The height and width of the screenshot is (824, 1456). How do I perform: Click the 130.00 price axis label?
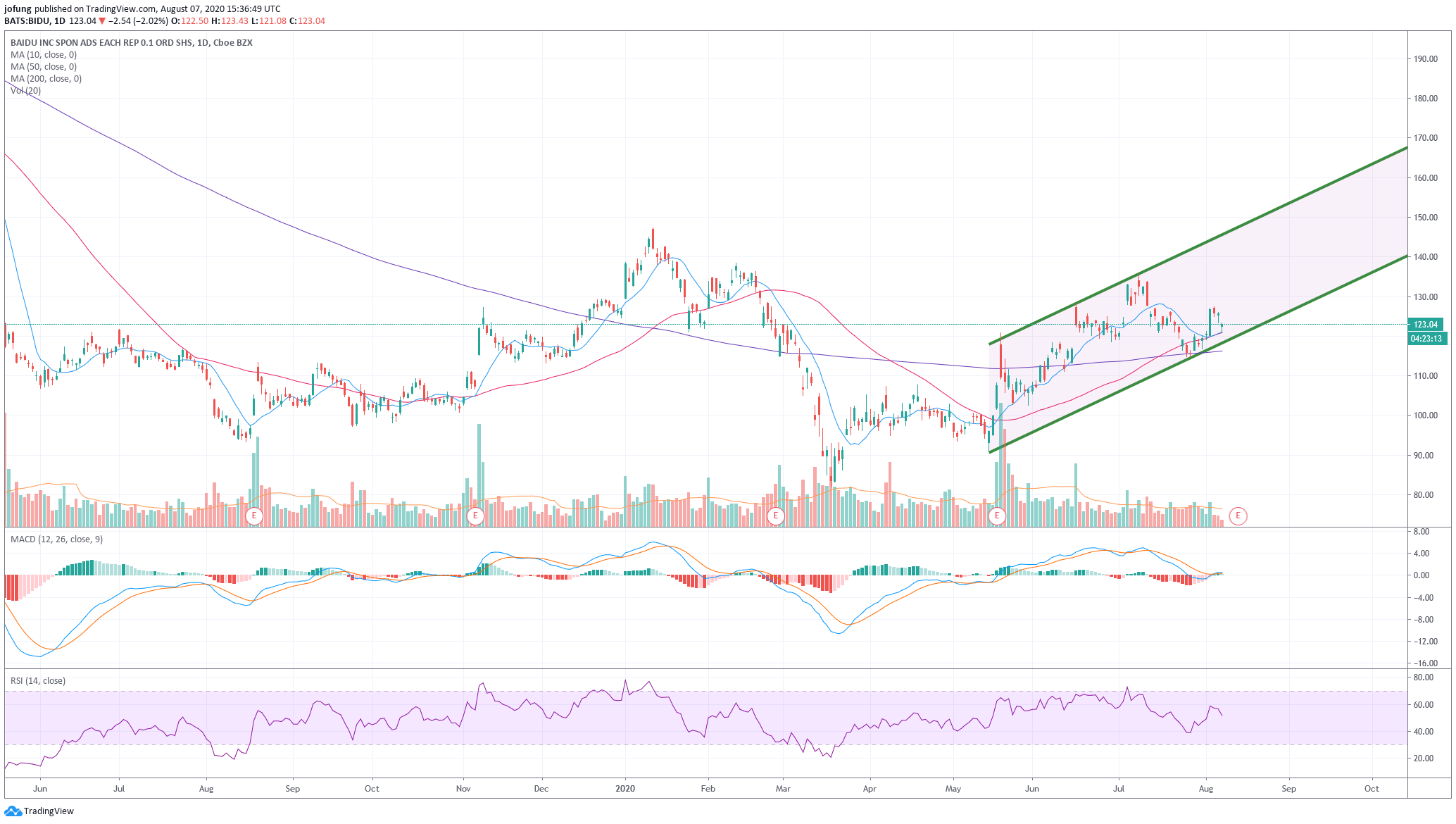point(1426,297)
